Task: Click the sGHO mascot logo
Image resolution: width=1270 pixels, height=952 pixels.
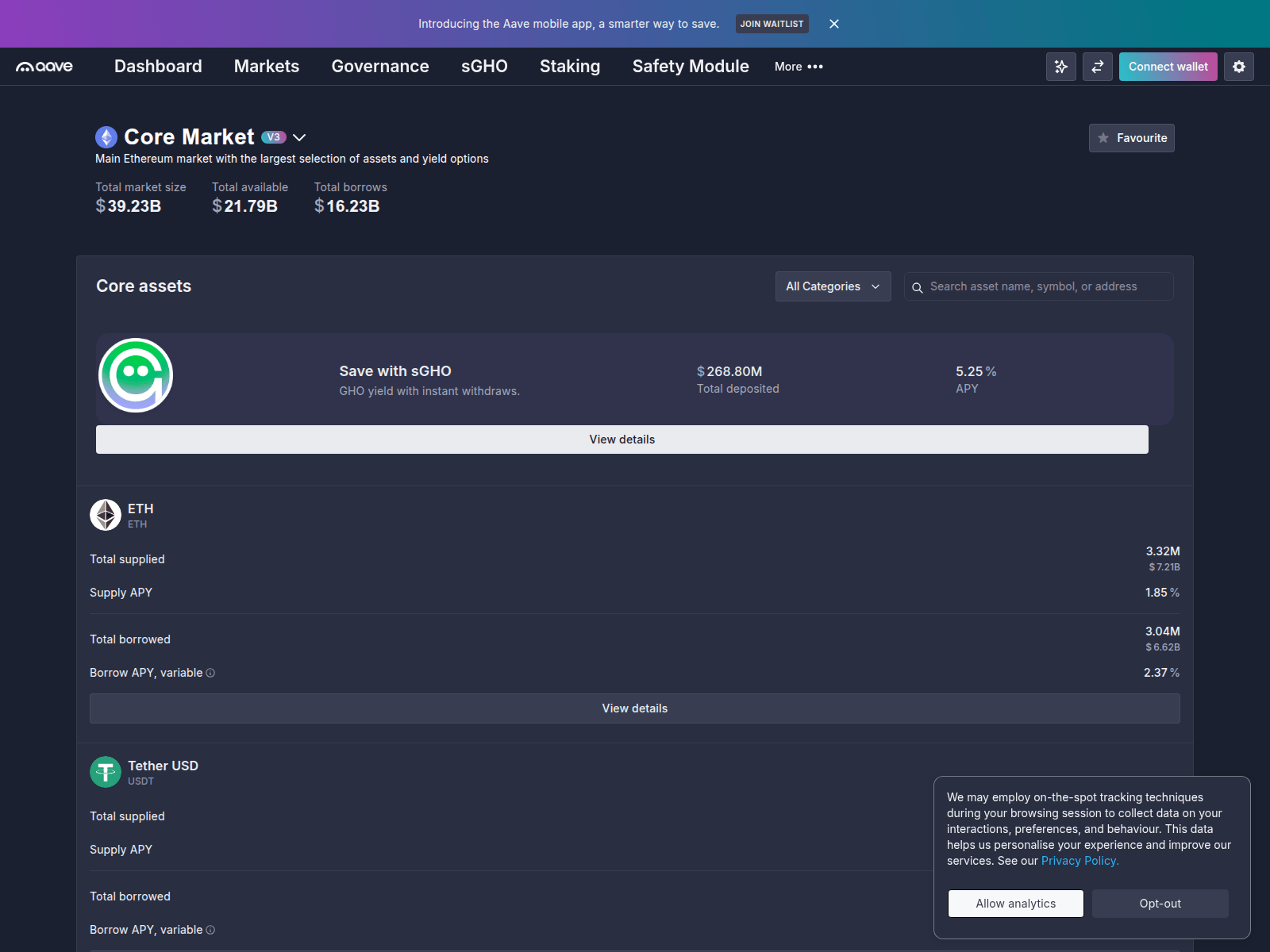Action: click(136, 375)
